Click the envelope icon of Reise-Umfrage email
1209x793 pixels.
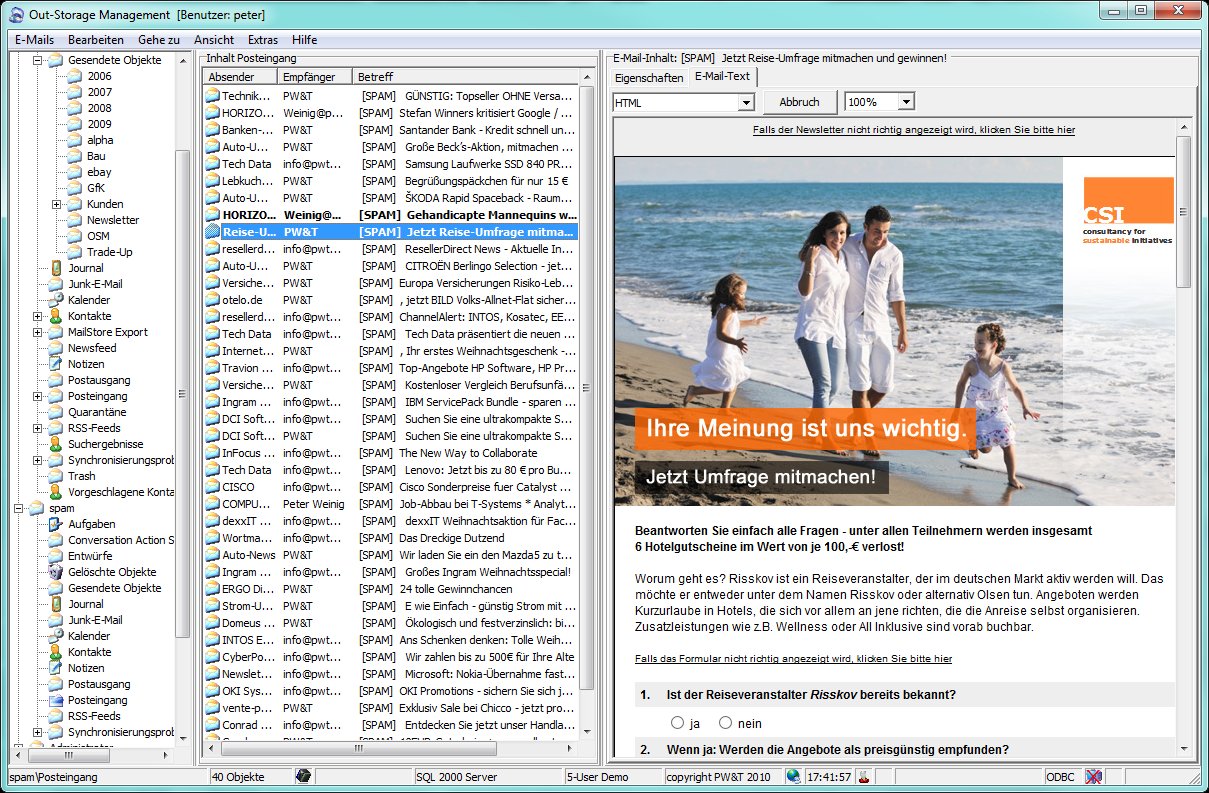(212, 232)
